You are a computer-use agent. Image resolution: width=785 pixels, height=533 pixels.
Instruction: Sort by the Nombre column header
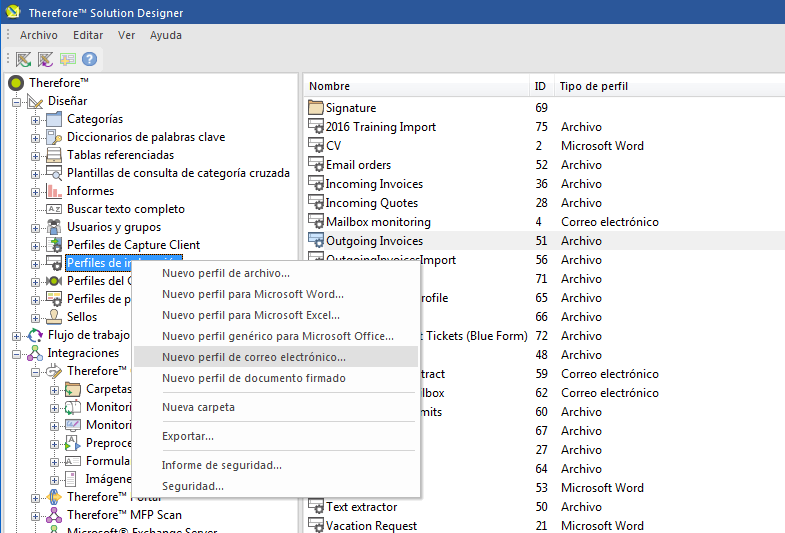(417, 86)
